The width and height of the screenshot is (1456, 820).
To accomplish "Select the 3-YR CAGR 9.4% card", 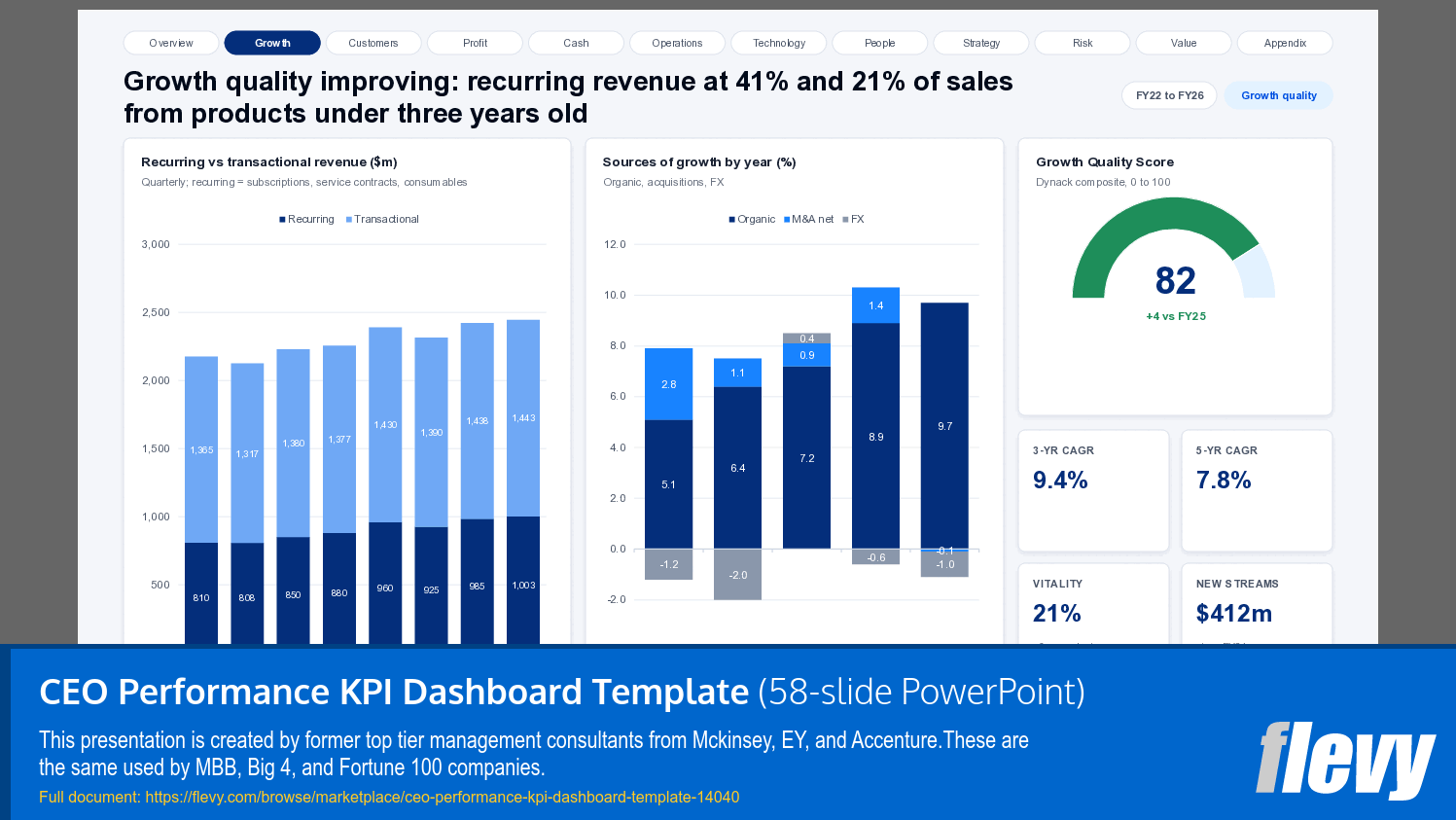I will (1093, 490).
